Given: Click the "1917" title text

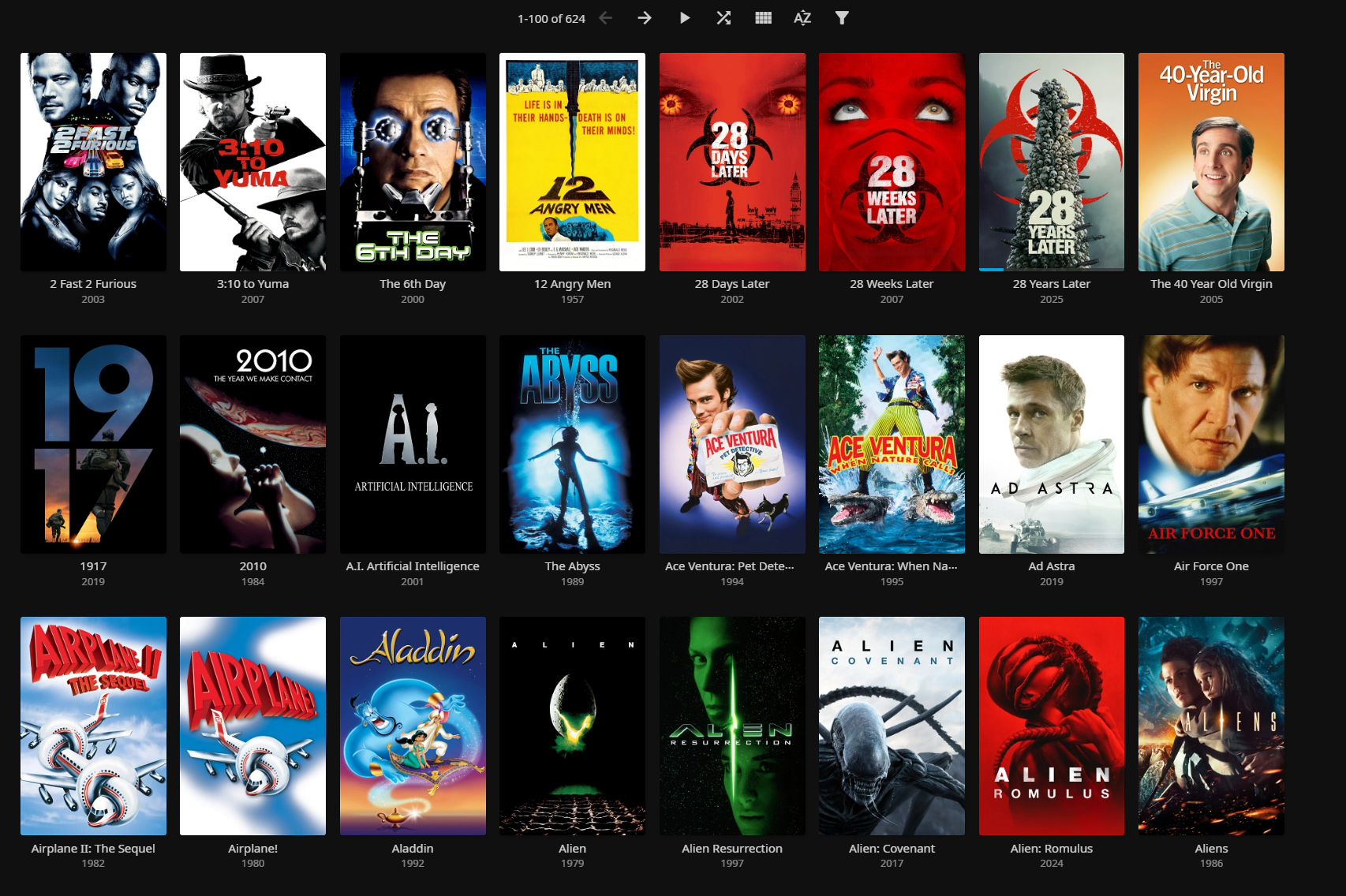Looking at the screenshot, I should tap(93, 566).
